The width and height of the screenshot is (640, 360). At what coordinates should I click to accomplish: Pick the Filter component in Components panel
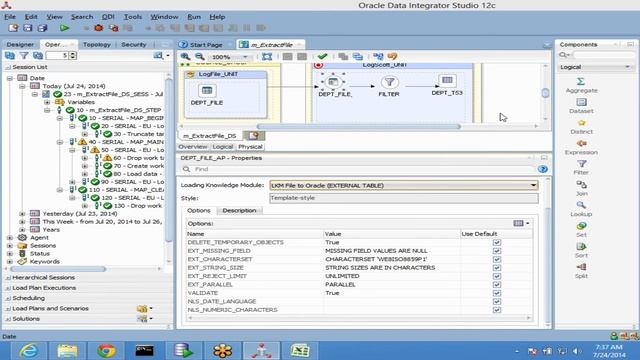[581, 168]
